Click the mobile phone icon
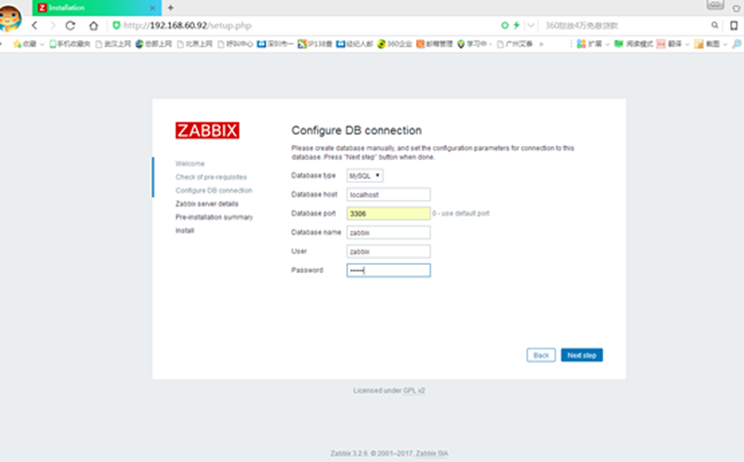 pyautogui.click(x=734, y=26)
